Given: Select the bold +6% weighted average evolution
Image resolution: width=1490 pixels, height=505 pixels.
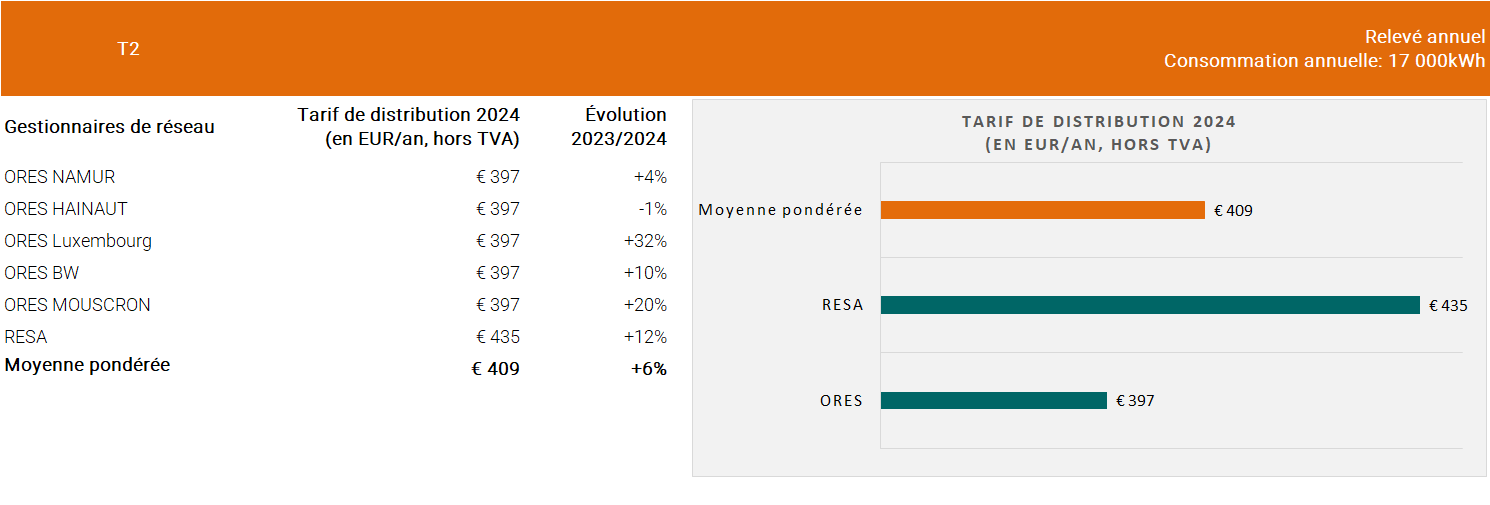Looking at the screenshot, I should 649,369.
